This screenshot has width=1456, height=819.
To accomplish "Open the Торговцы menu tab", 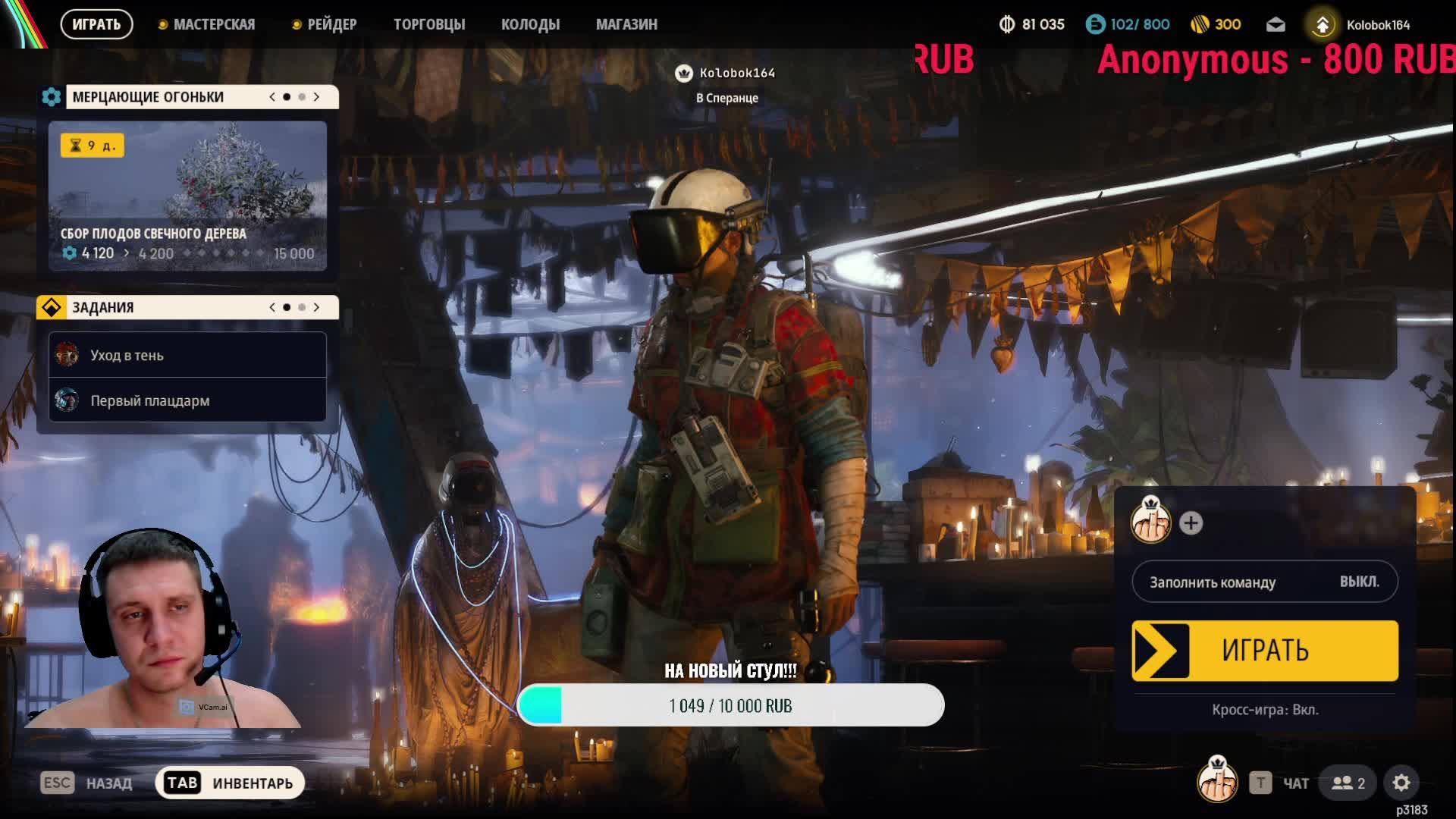I will [x=428, y=25].
